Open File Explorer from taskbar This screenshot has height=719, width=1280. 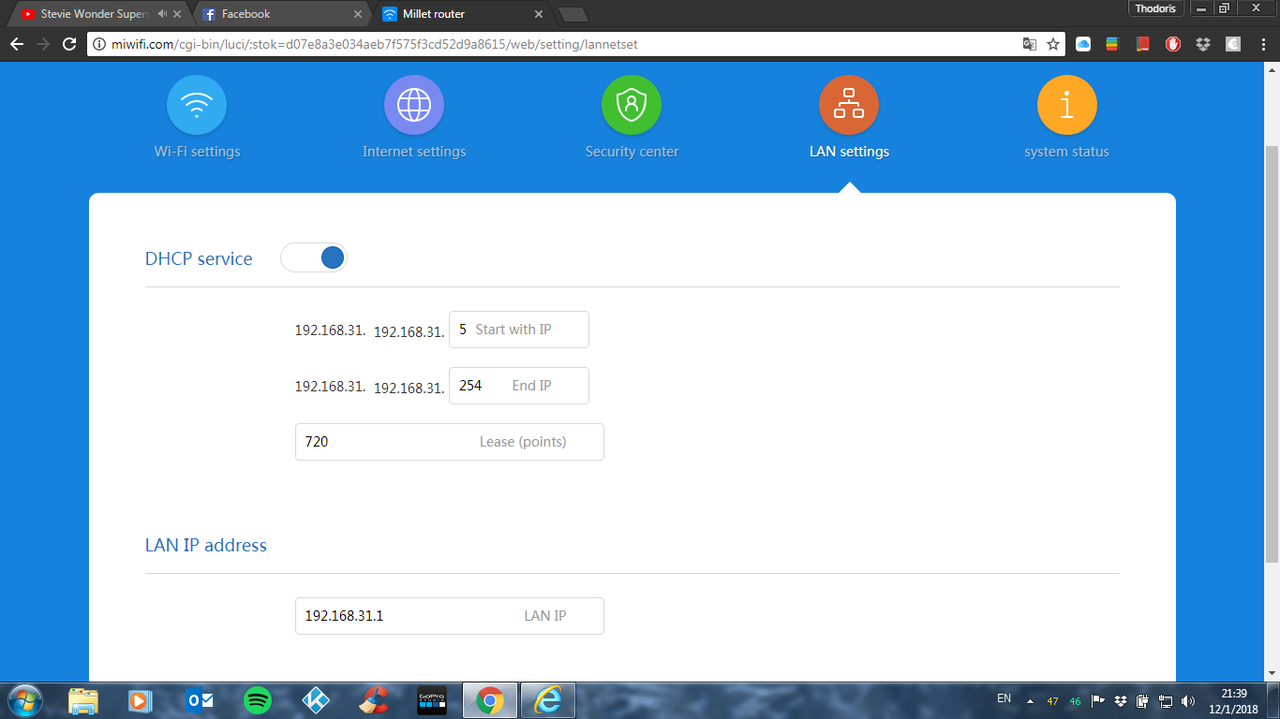tap(83, 701)
